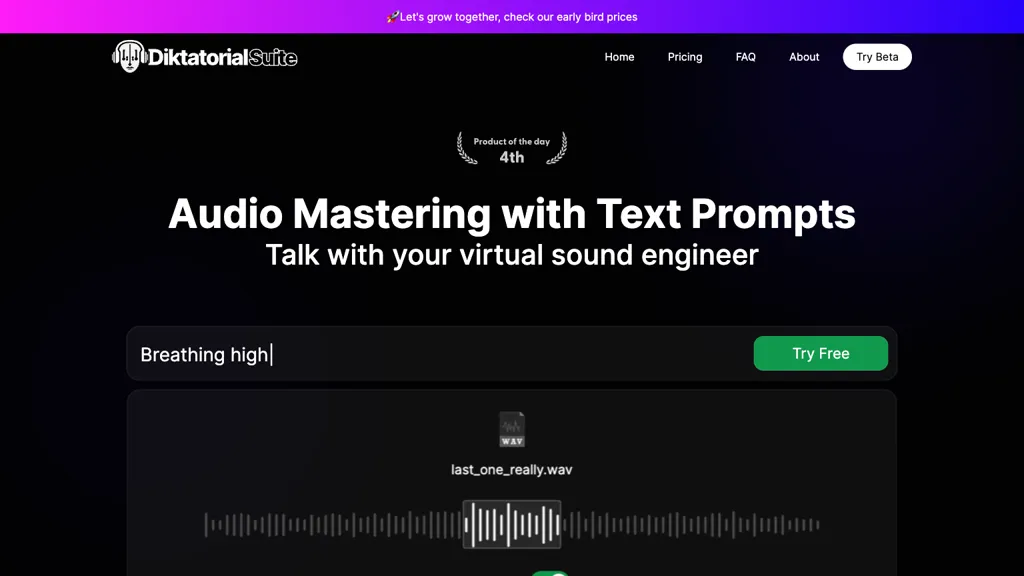This screenshot has width=1024, height=576.
Task: Click the Try Beta button
Action: tap(877, 57)
